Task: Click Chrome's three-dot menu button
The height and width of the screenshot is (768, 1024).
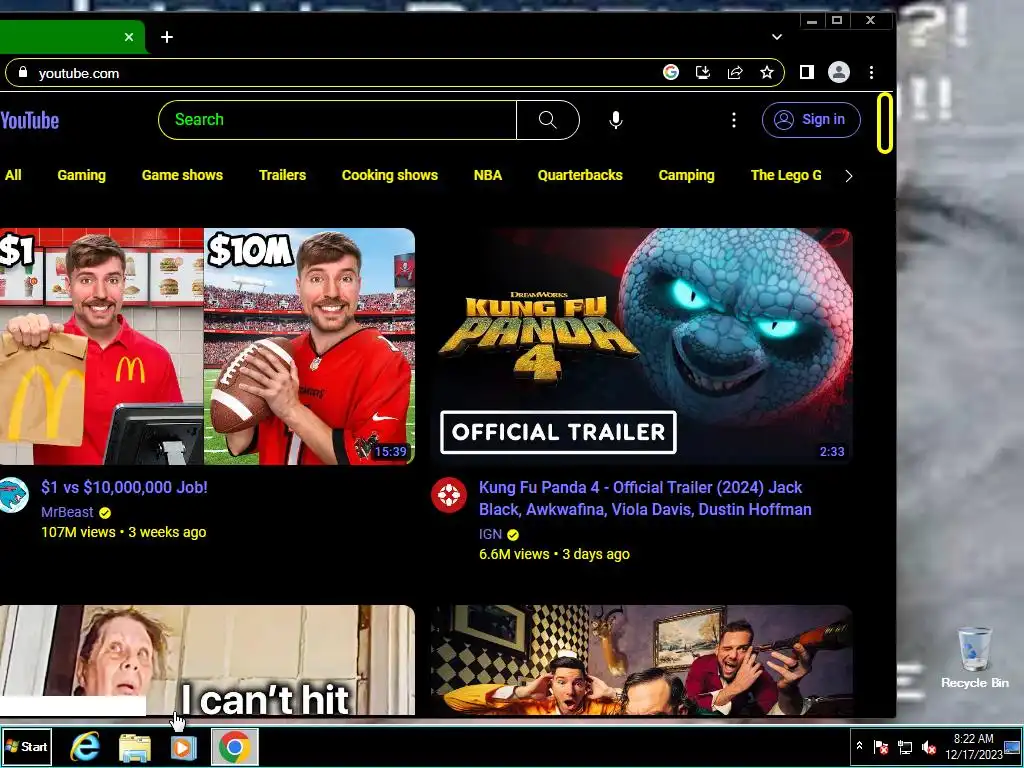Action: point(871,72)
